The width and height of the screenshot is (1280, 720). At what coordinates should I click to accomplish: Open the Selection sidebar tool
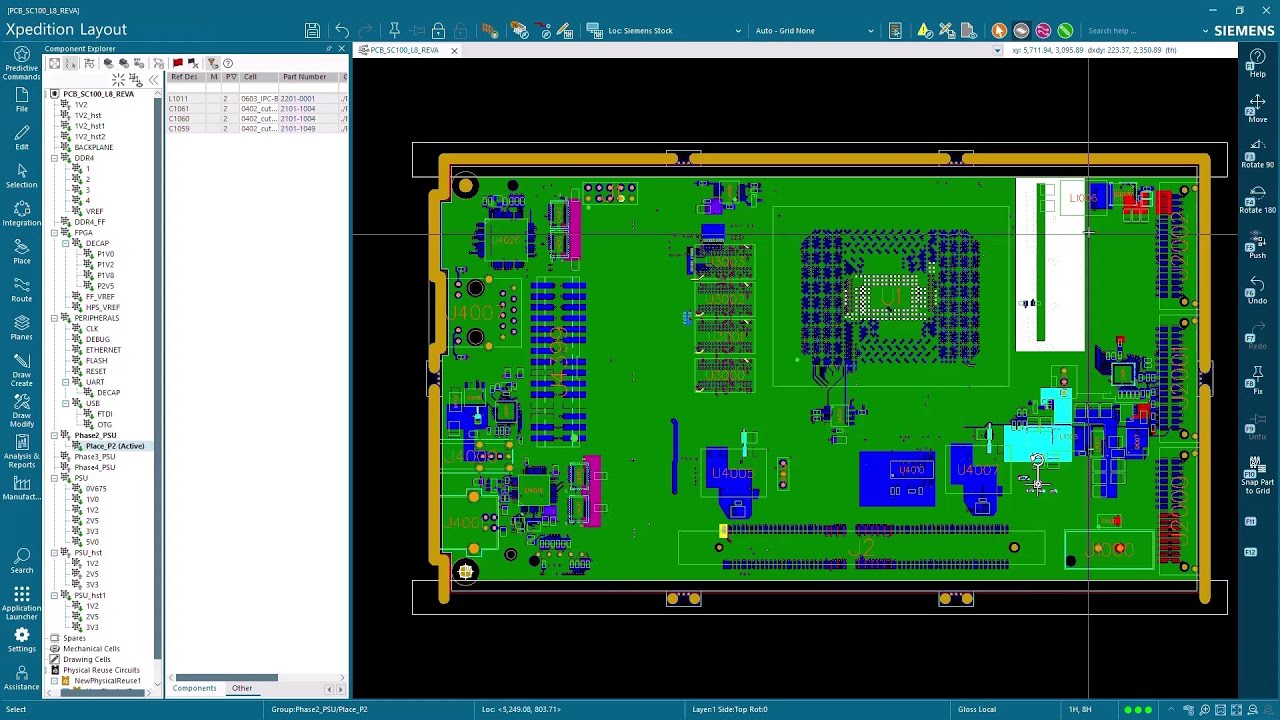click(x=21, y=176)
